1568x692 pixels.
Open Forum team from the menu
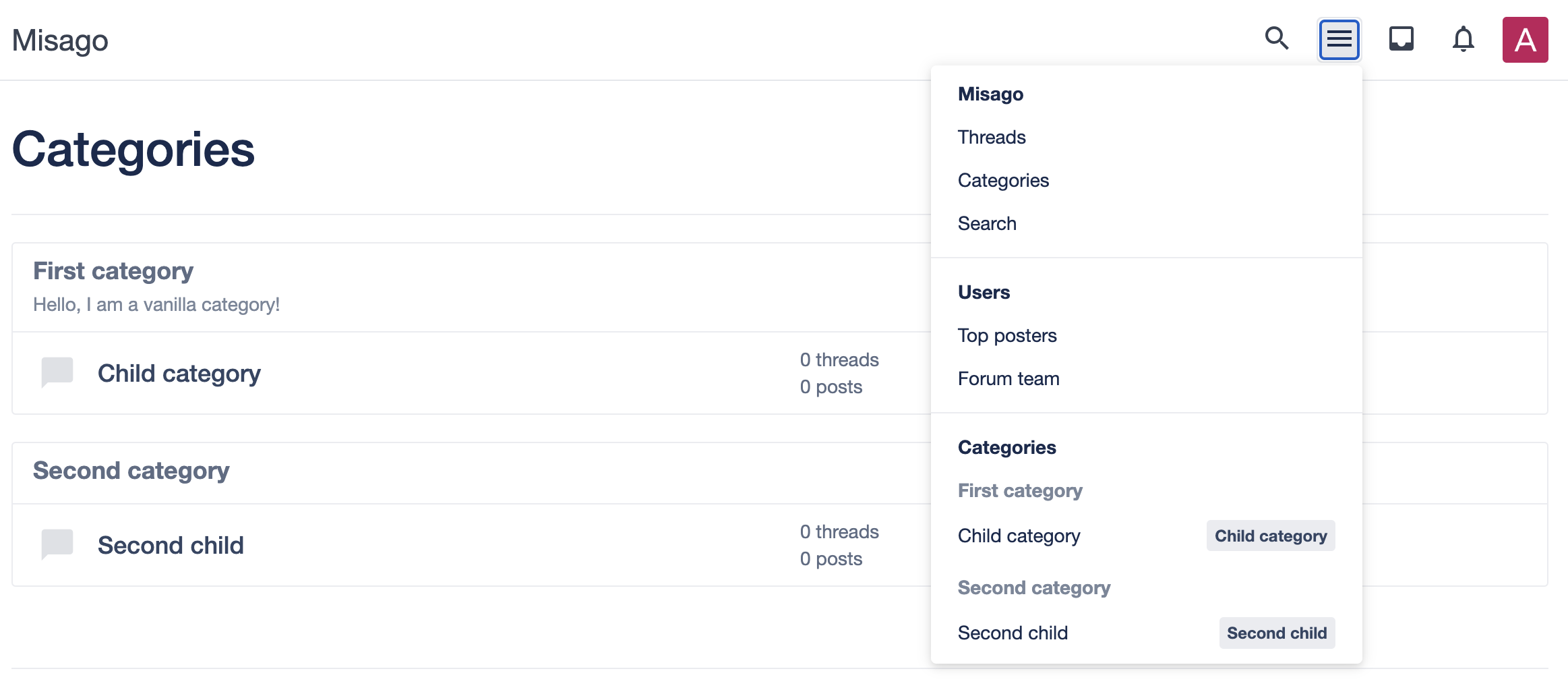pos(1008,379)
